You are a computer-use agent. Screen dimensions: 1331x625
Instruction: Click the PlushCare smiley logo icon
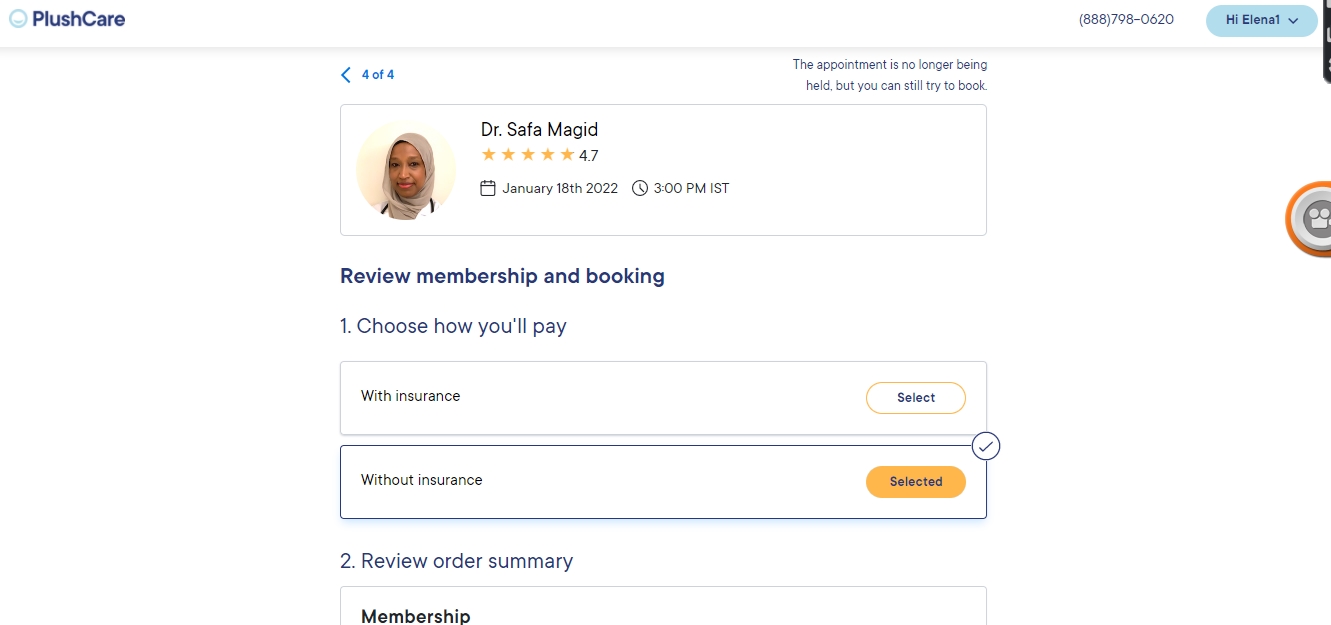(x=18, y=19)
